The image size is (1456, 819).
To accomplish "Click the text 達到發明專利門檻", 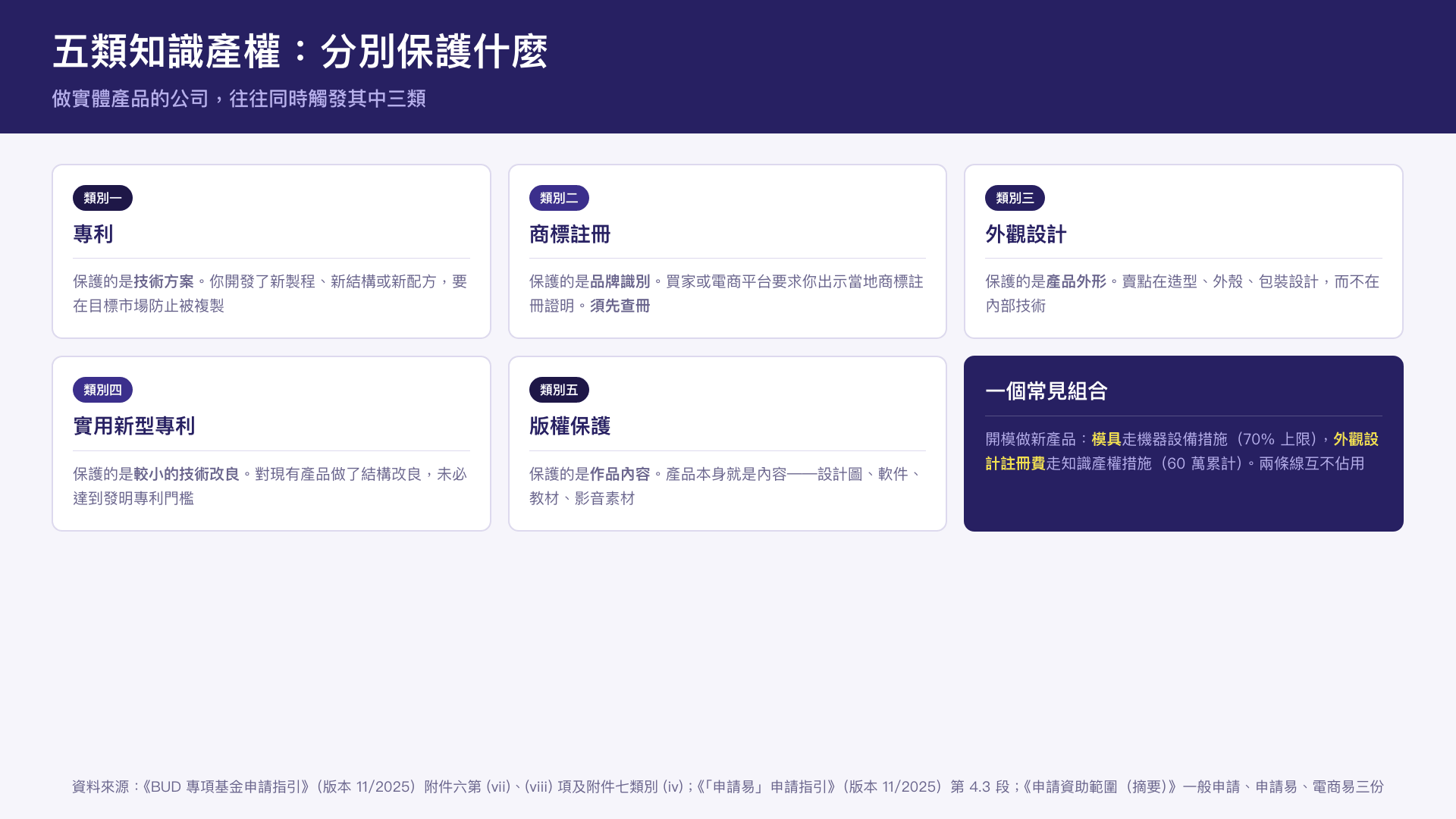I will click(133, 498).
